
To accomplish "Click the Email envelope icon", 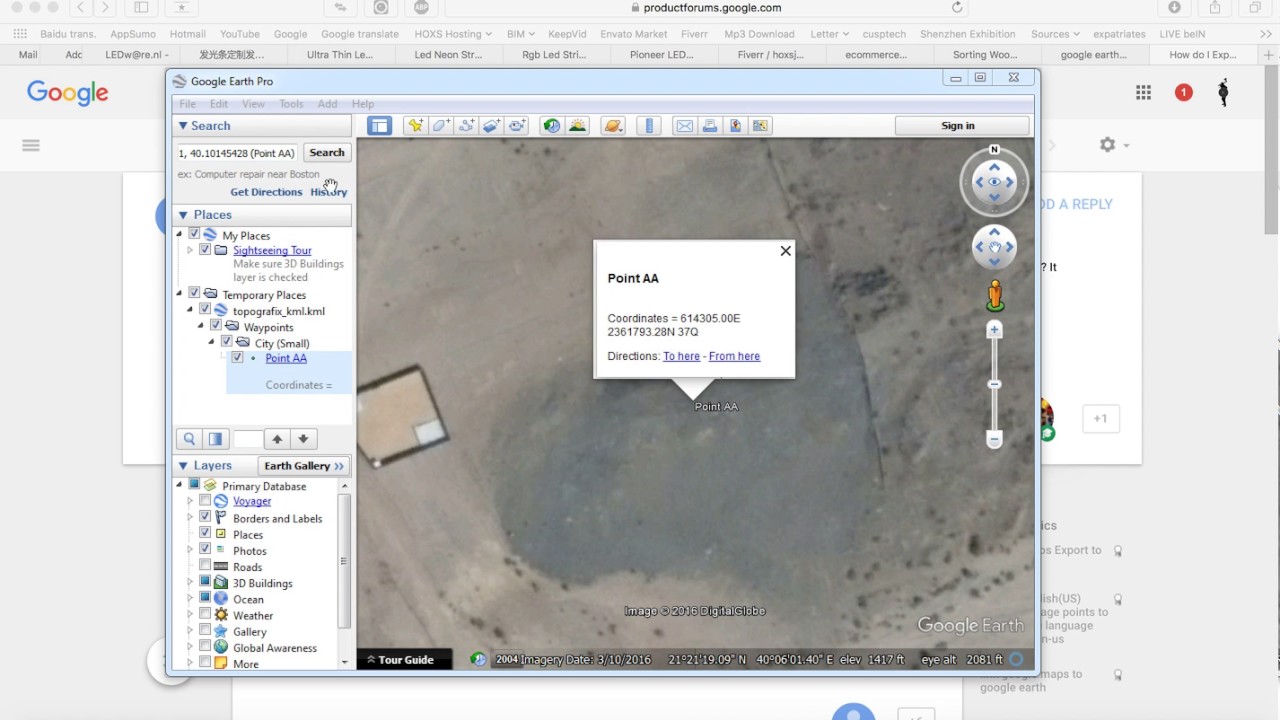I will pos(684,126).
